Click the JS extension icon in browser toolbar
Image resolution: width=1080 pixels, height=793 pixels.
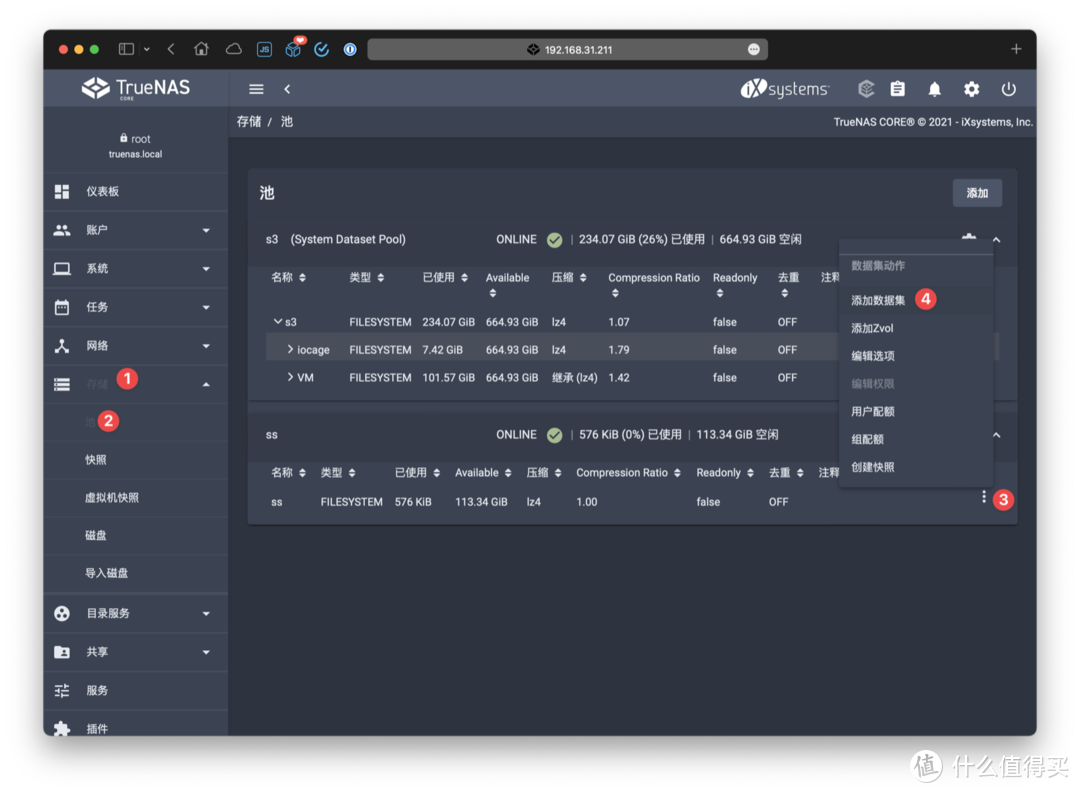(264, 49)
